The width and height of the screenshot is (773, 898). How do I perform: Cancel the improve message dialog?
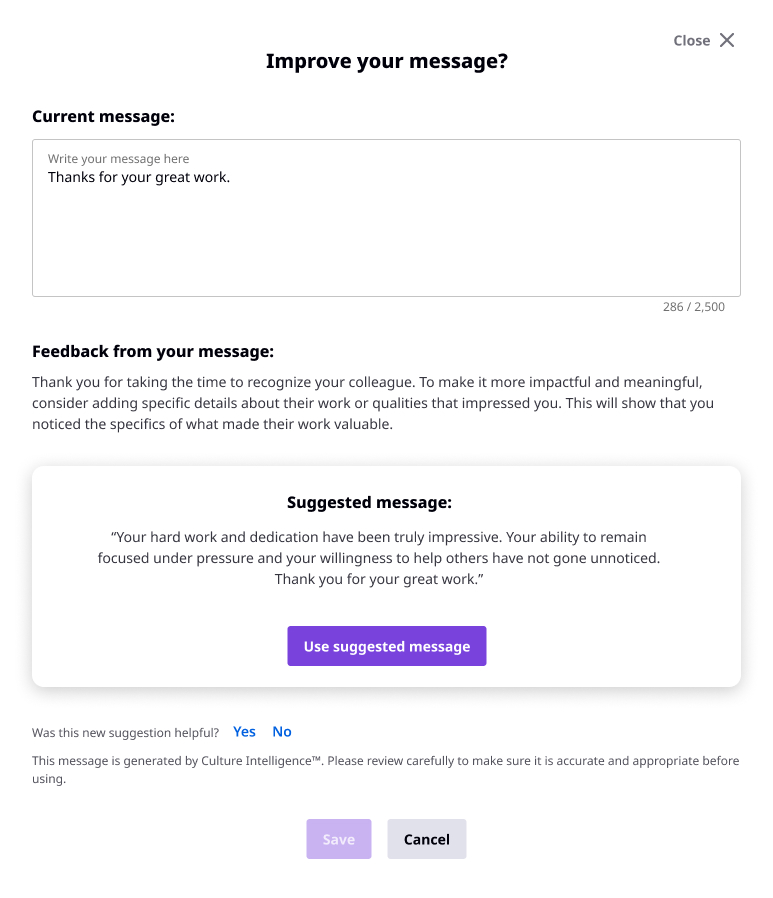(x=427, y=839)
